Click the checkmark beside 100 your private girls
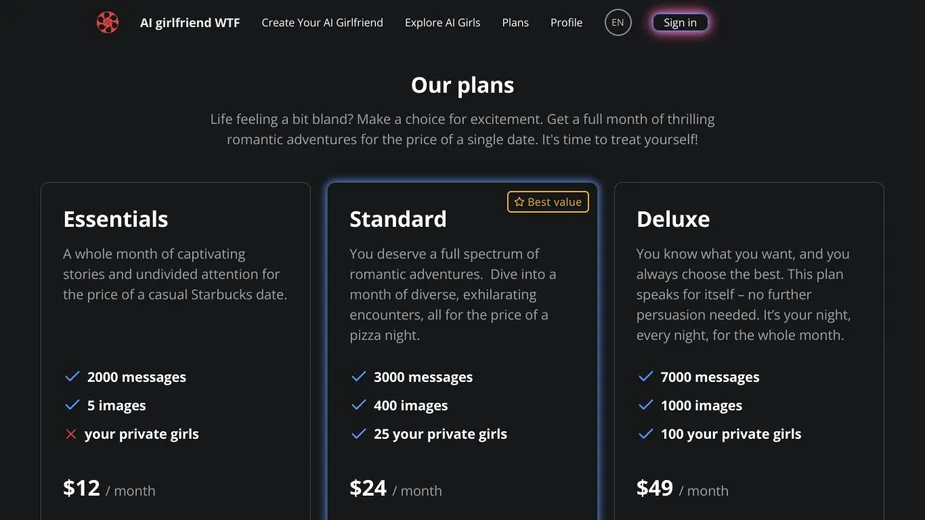 pyautogui.click(x=645, y=434)
